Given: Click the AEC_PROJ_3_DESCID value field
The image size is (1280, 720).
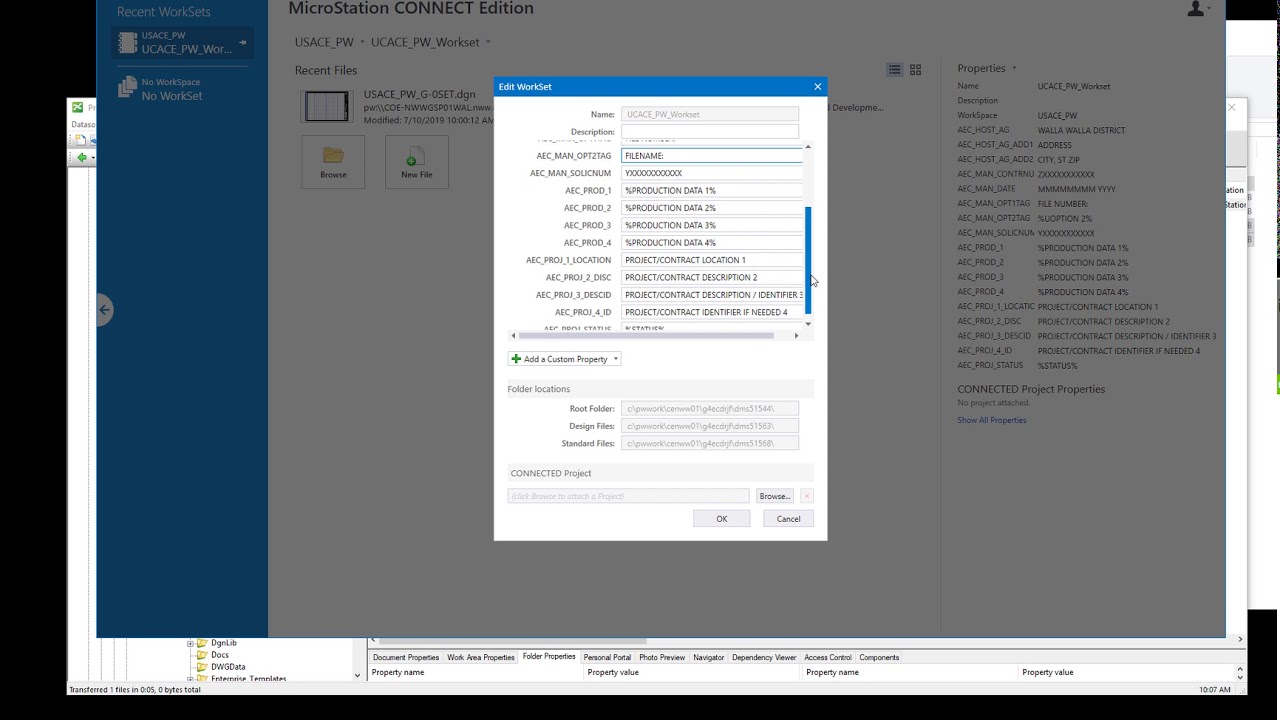Looking at the screenshot, I should 712,295.
